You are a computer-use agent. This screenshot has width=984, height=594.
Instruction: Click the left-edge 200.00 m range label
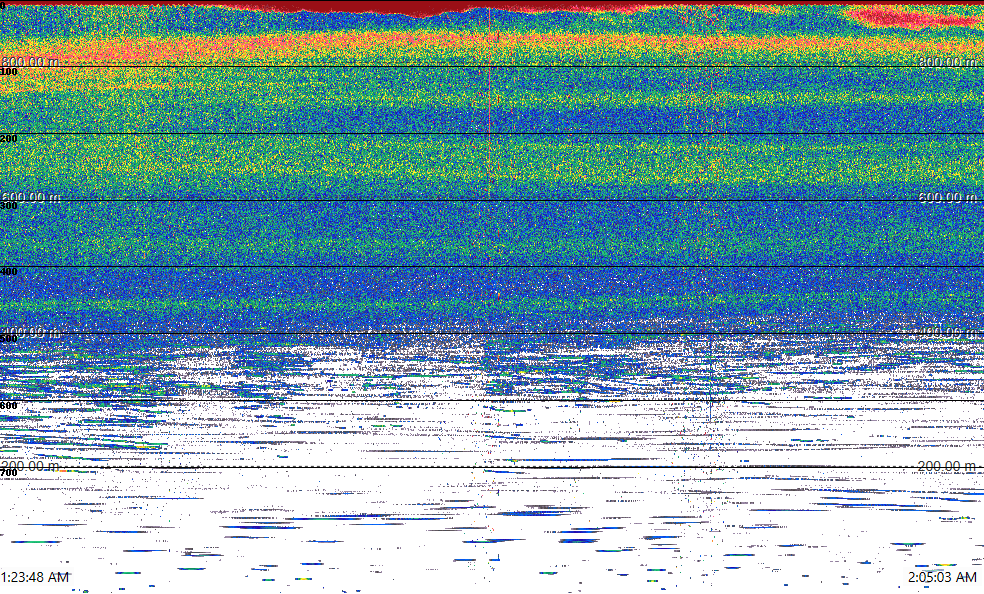(31, 466)
